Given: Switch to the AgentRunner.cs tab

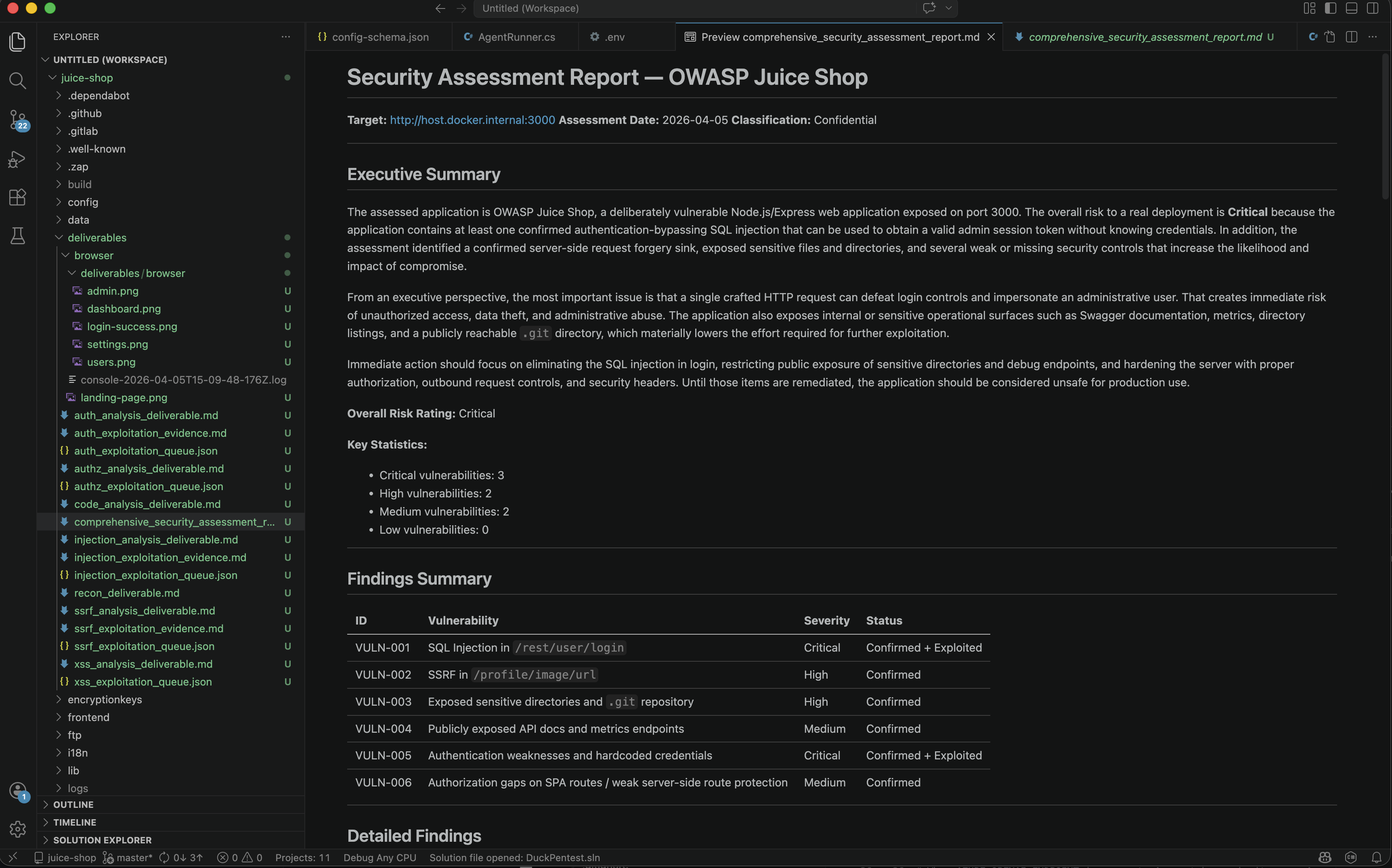Looking at the screenshot, I should point(515,37).
